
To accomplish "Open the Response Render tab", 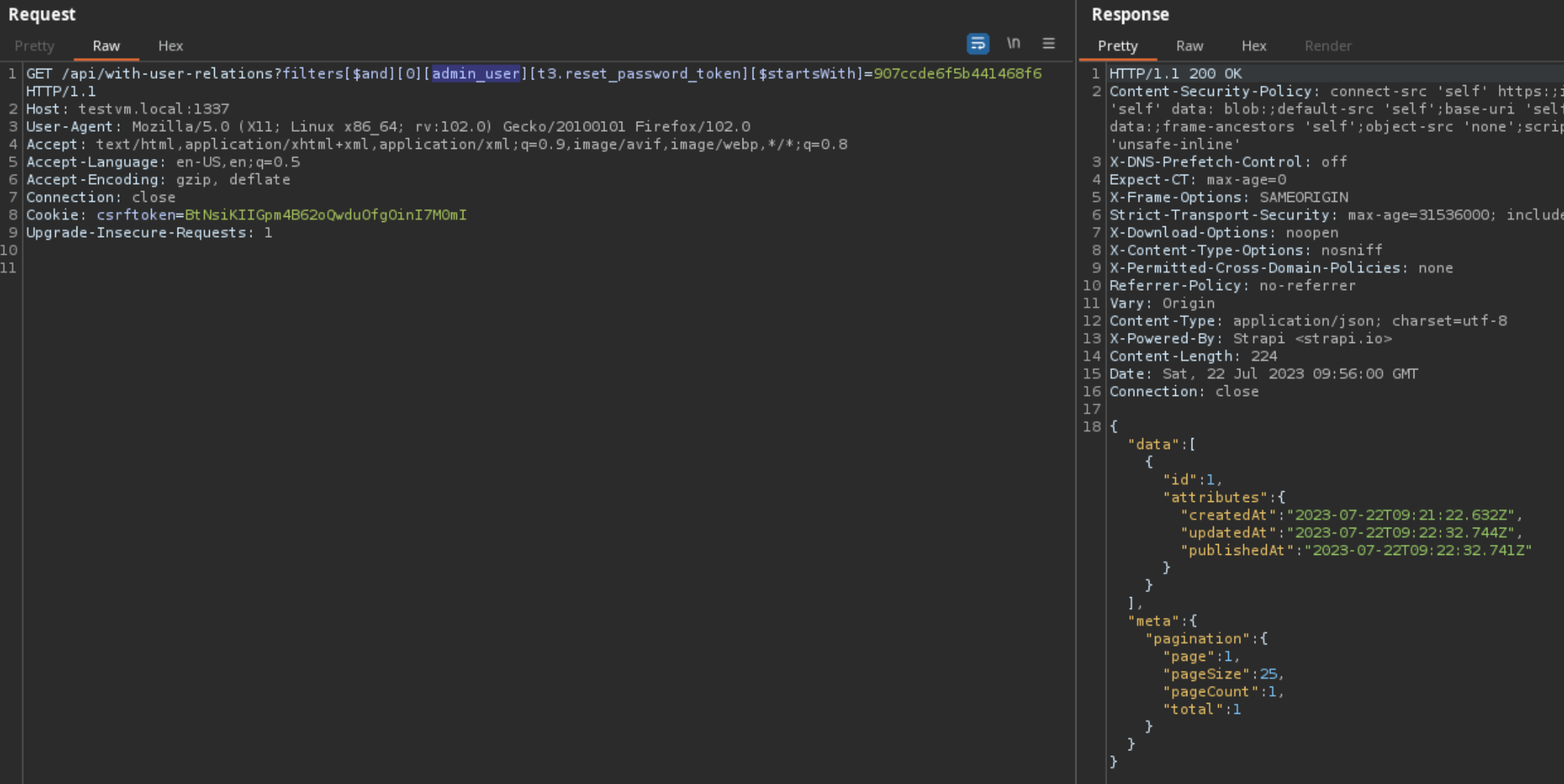I will (1328, 46).
